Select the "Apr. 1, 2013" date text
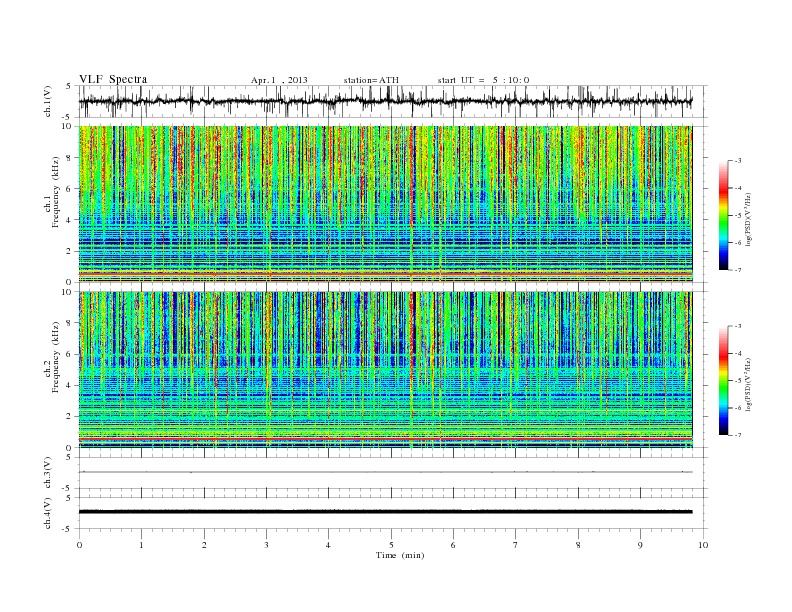The width and height of the screenshot is (792, 612). (x=279, y=80)
